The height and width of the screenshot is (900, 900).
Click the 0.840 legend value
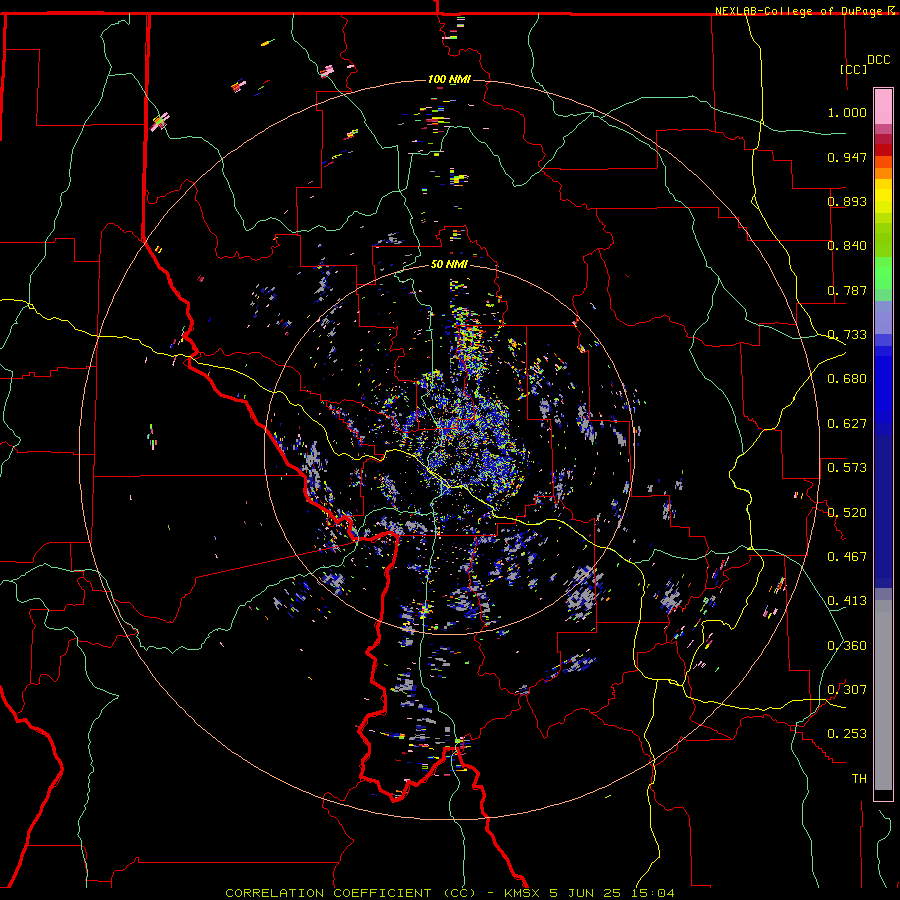coord(847,246)
